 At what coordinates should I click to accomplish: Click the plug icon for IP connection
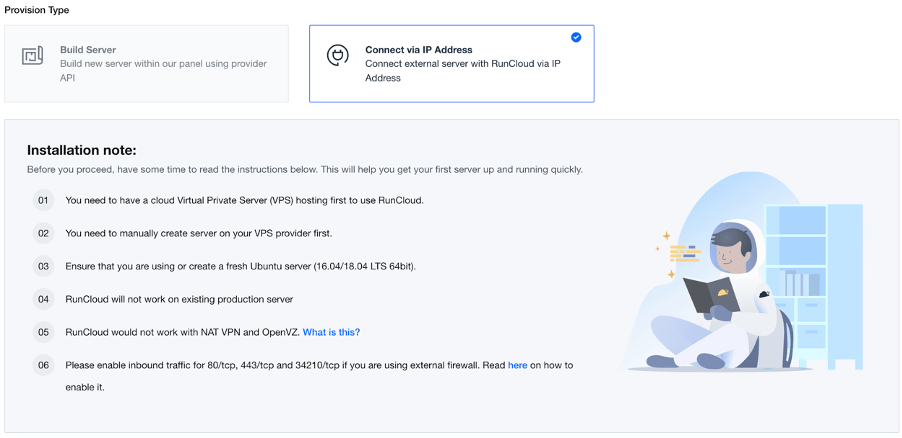click(337, 56)
